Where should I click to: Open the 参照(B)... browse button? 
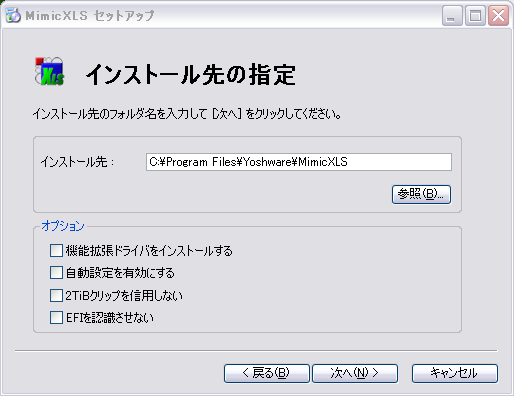pos(421,194)
